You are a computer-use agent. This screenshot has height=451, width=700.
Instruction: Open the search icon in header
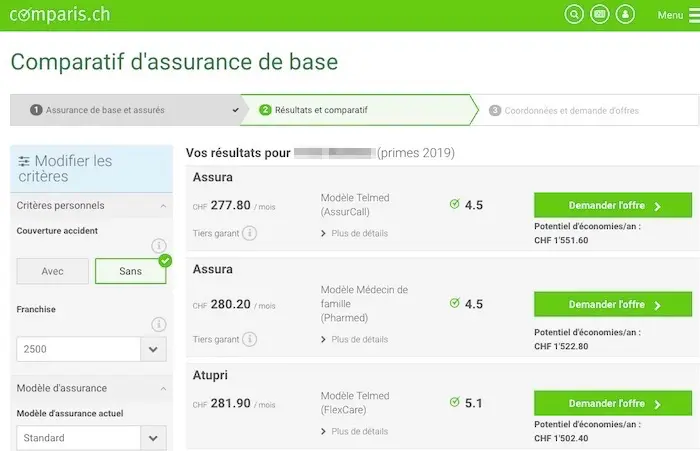574,14
